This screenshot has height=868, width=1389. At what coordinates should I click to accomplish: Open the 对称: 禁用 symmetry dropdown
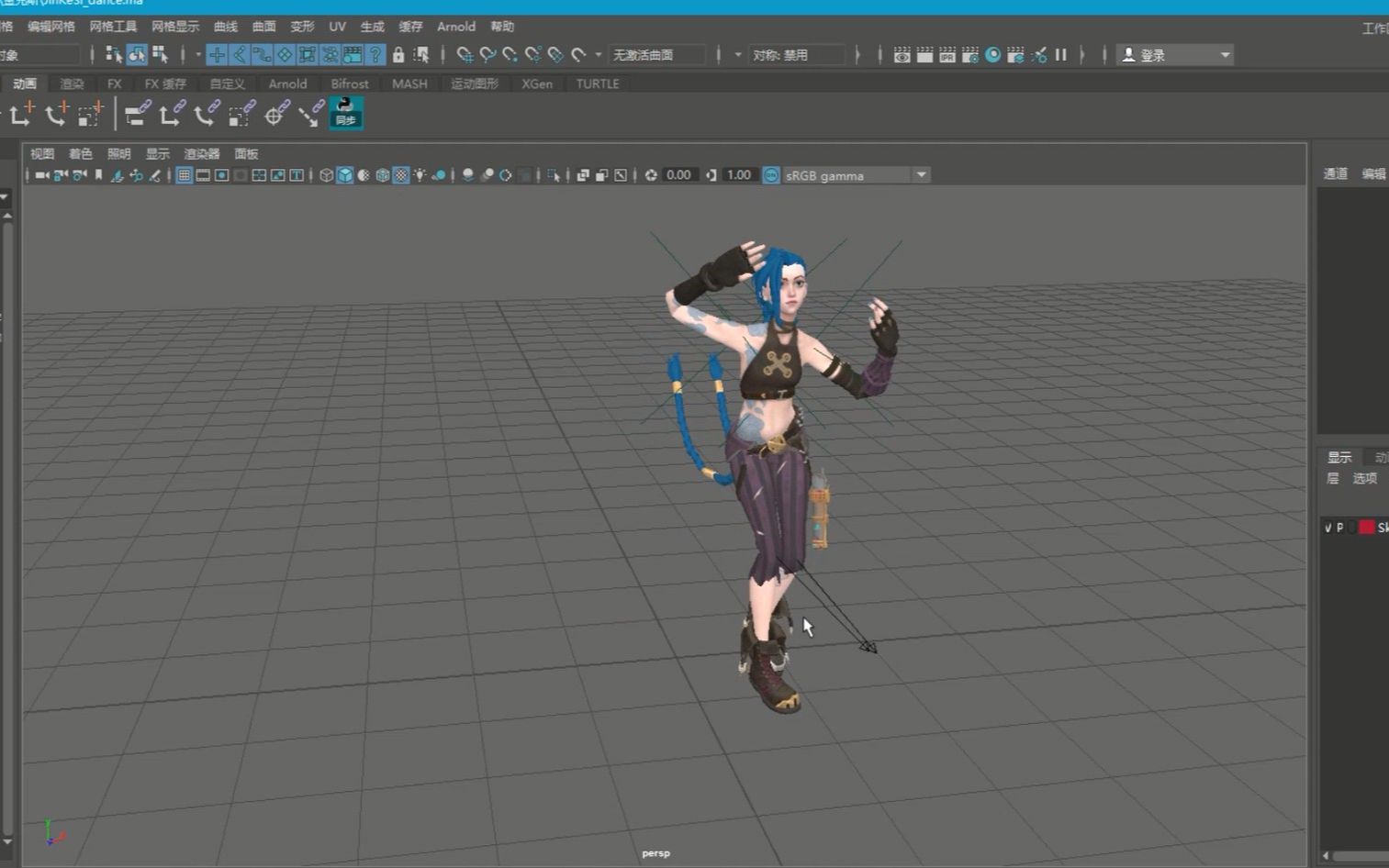[x=795, y=55]
